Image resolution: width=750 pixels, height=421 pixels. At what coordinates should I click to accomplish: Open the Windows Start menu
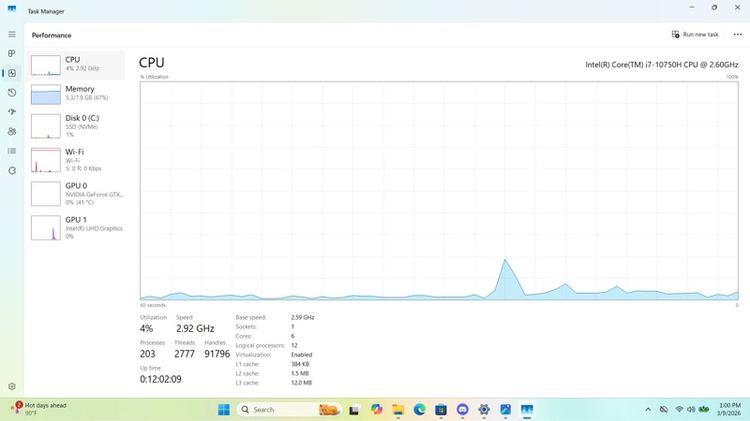223,410
